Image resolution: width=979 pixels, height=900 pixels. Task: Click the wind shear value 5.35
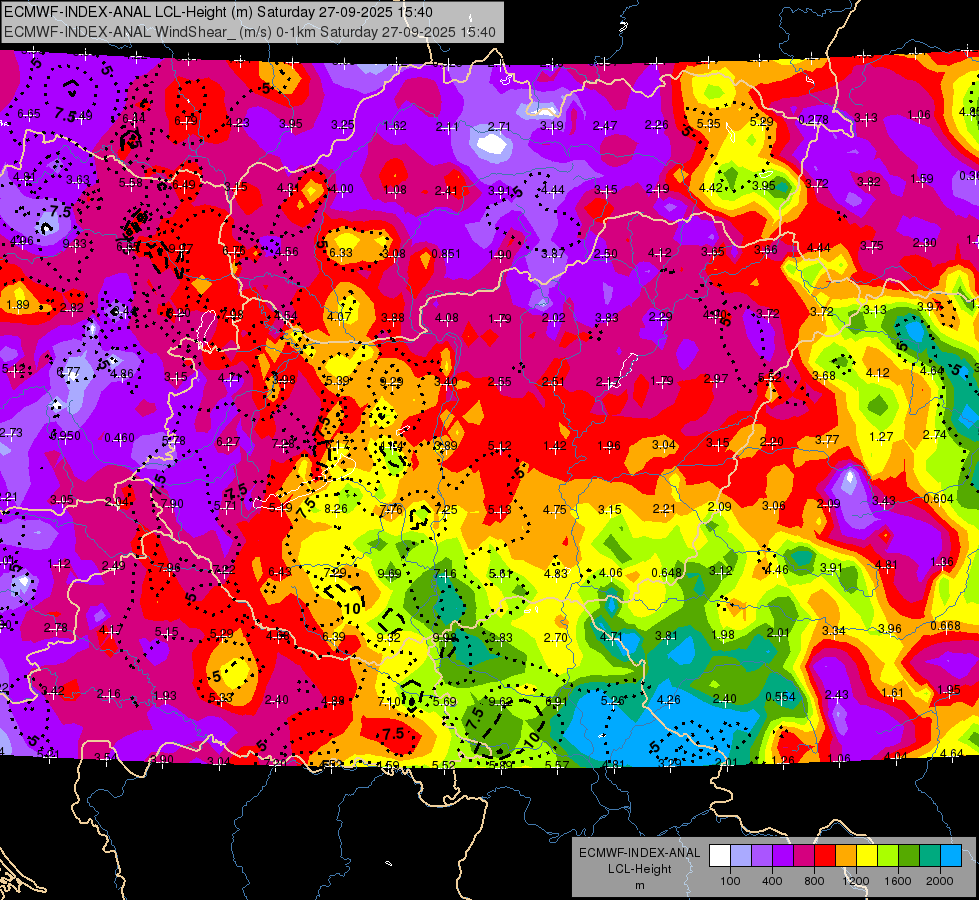click(709, 124)
